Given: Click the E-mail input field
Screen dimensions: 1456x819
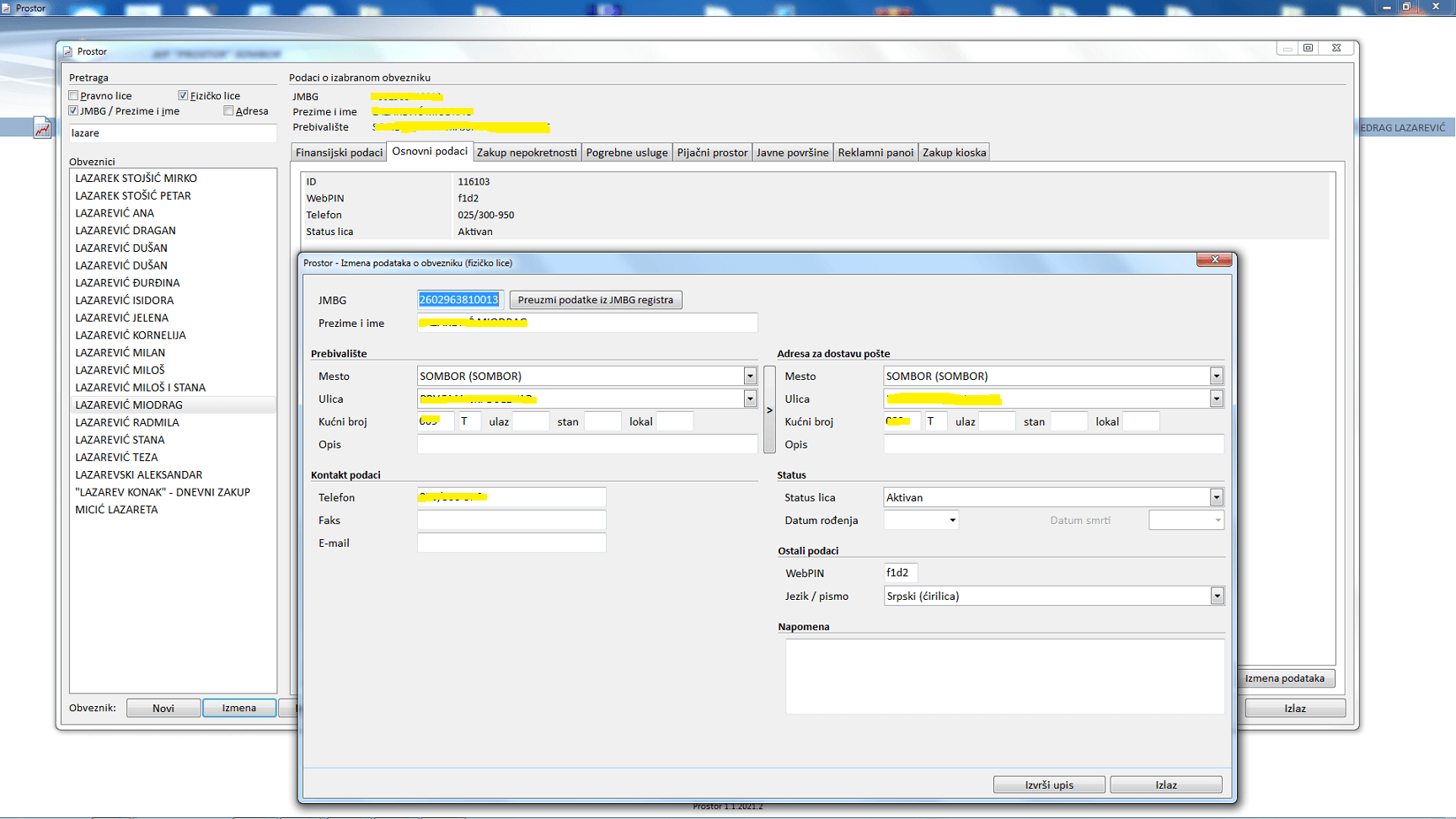Looking at the screenshot, I should tap(511, 543).
